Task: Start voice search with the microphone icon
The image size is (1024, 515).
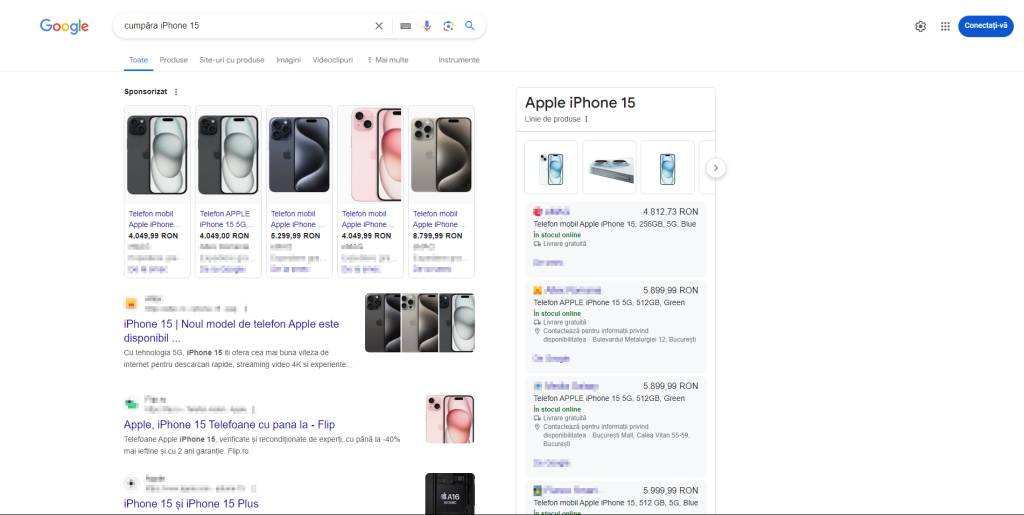Action: 427,26
